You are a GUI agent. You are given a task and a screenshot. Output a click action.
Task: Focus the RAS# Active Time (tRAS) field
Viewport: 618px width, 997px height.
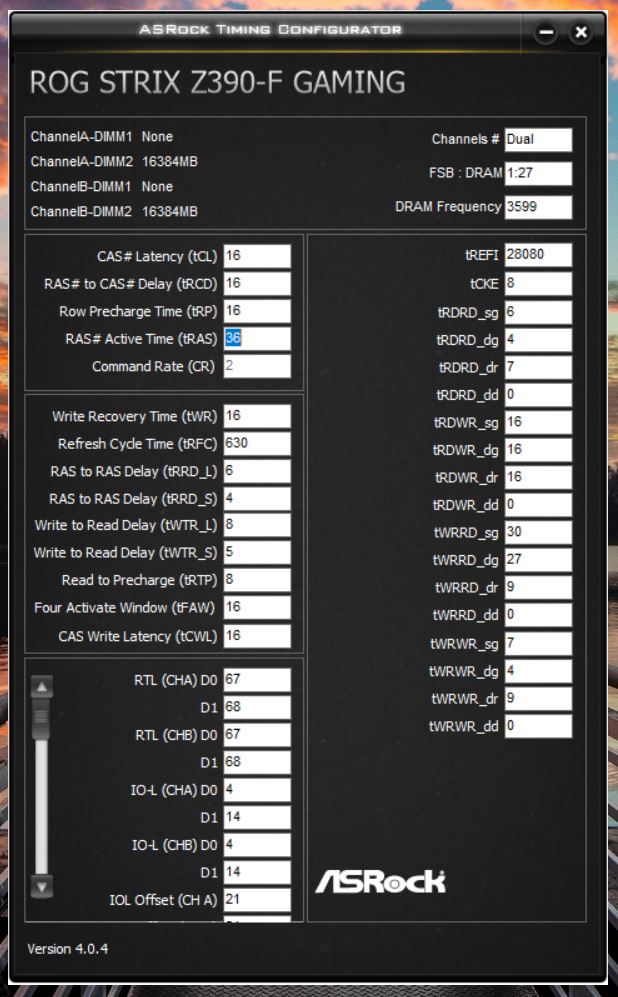click(x=257, y=338)
